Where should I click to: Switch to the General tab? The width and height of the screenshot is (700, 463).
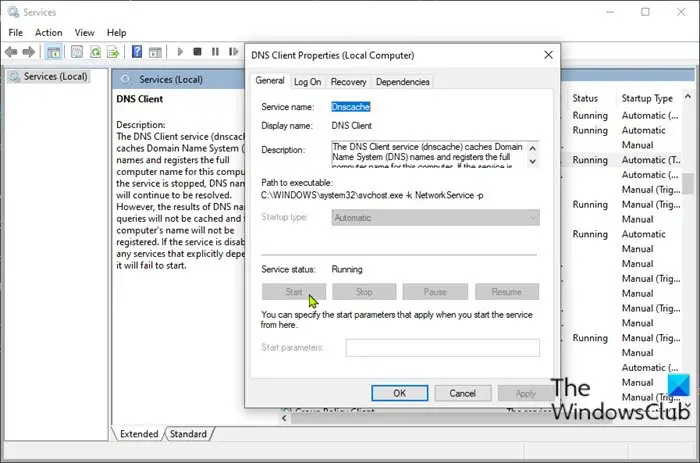coord(270,80)
